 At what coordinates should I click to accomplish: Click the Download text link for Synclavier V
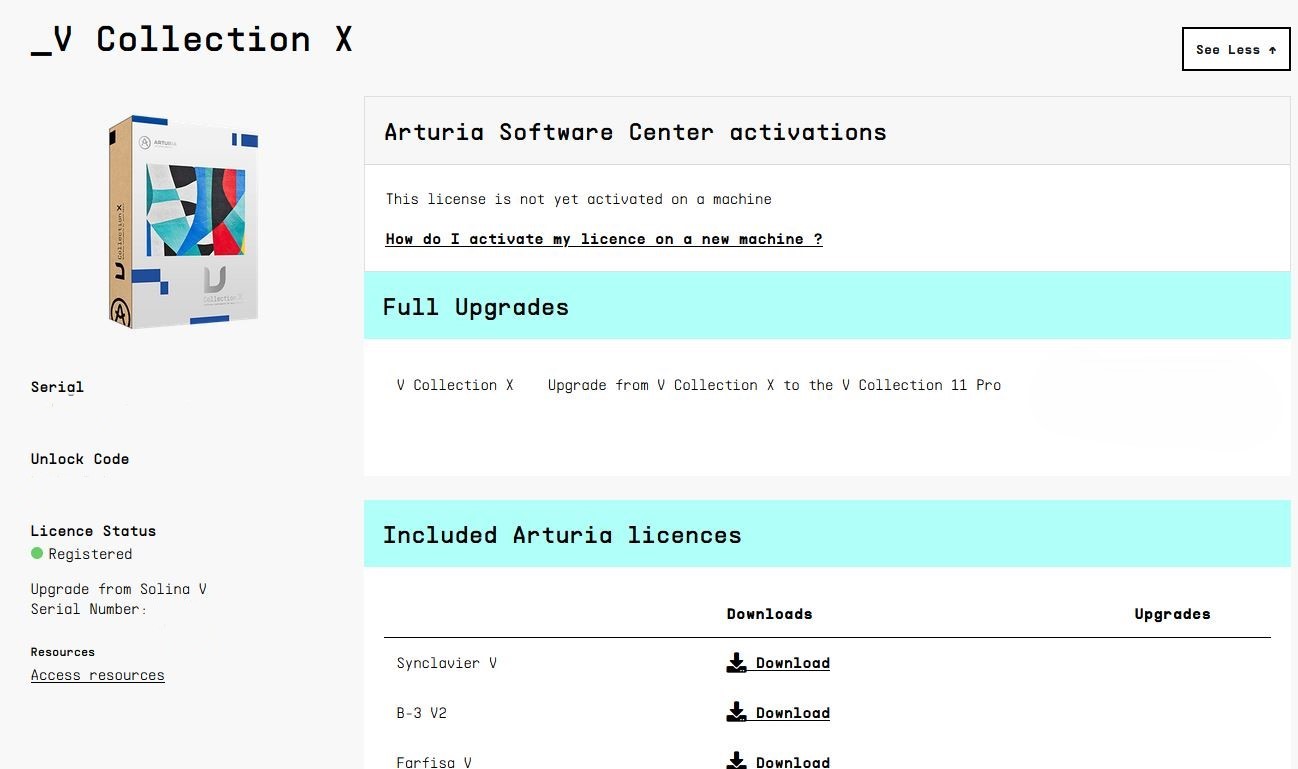point(792,663)
